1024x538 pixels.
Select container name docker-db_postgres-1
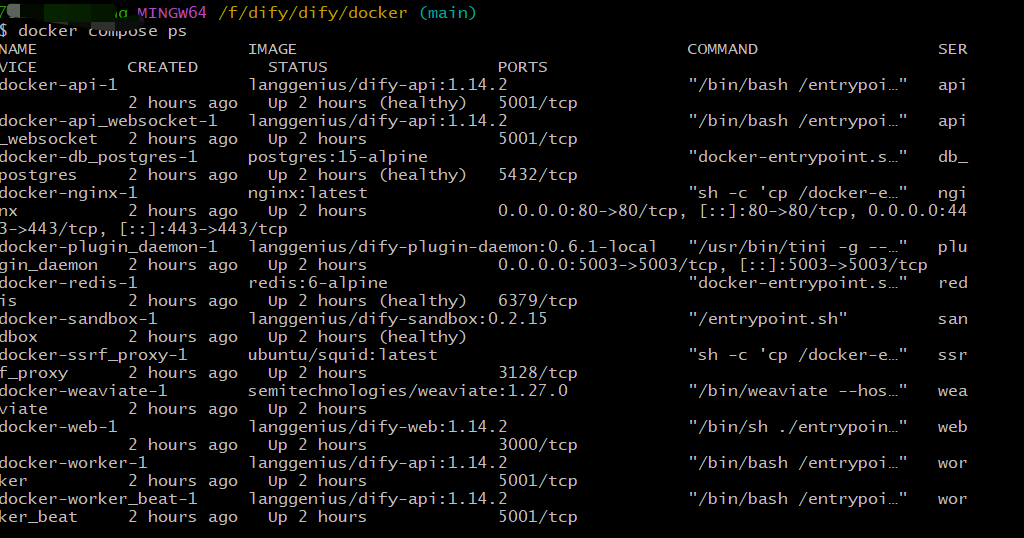99,157
